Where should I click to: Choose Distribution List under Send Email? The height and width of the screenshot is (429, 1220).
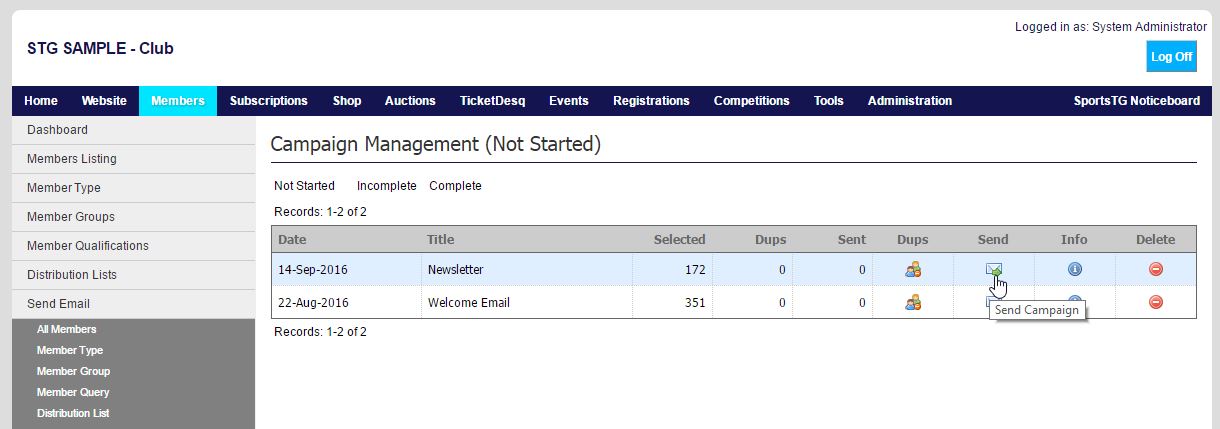pyautogui.click(x=73, y=413)
